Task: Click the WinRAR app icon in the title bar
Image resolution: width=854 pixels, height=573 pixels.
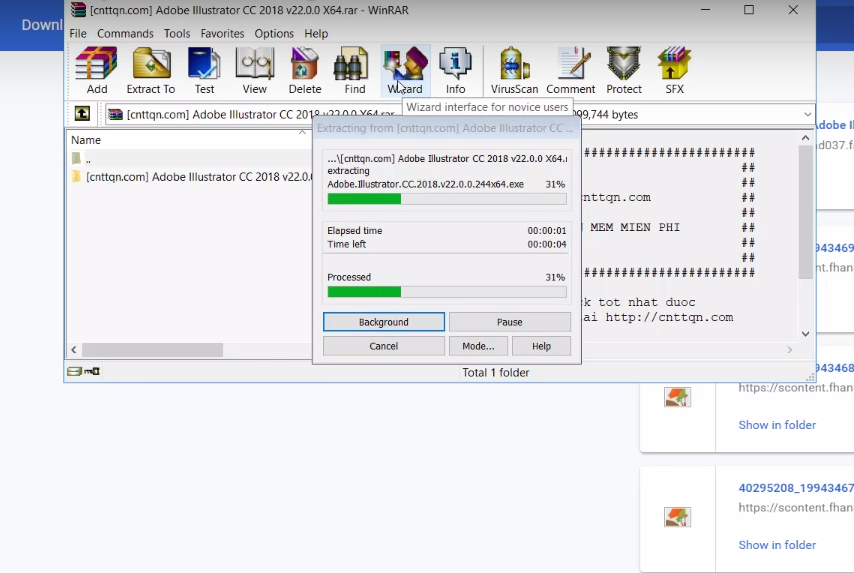Action: coord(78,10)
